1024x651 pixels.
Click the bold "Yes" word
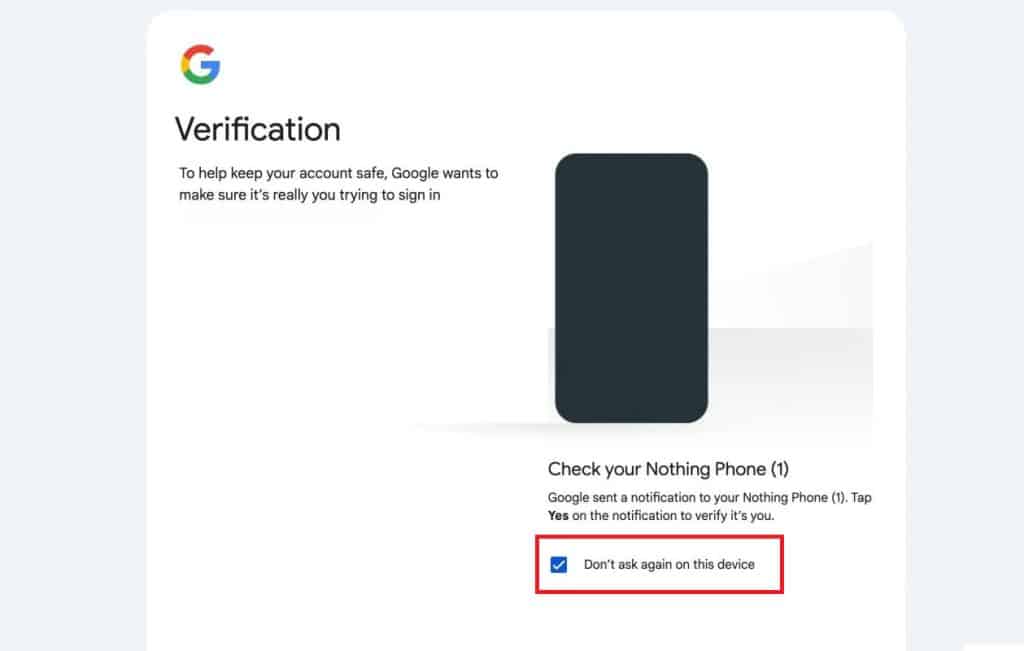pos(558,516)
